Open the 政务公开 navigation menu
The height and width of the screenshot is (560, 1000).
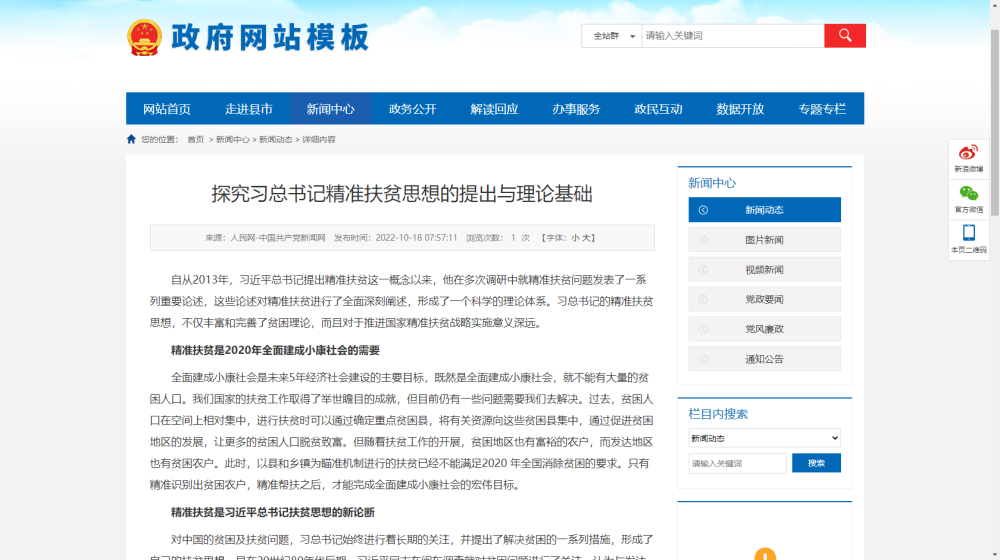coord(413,109)
